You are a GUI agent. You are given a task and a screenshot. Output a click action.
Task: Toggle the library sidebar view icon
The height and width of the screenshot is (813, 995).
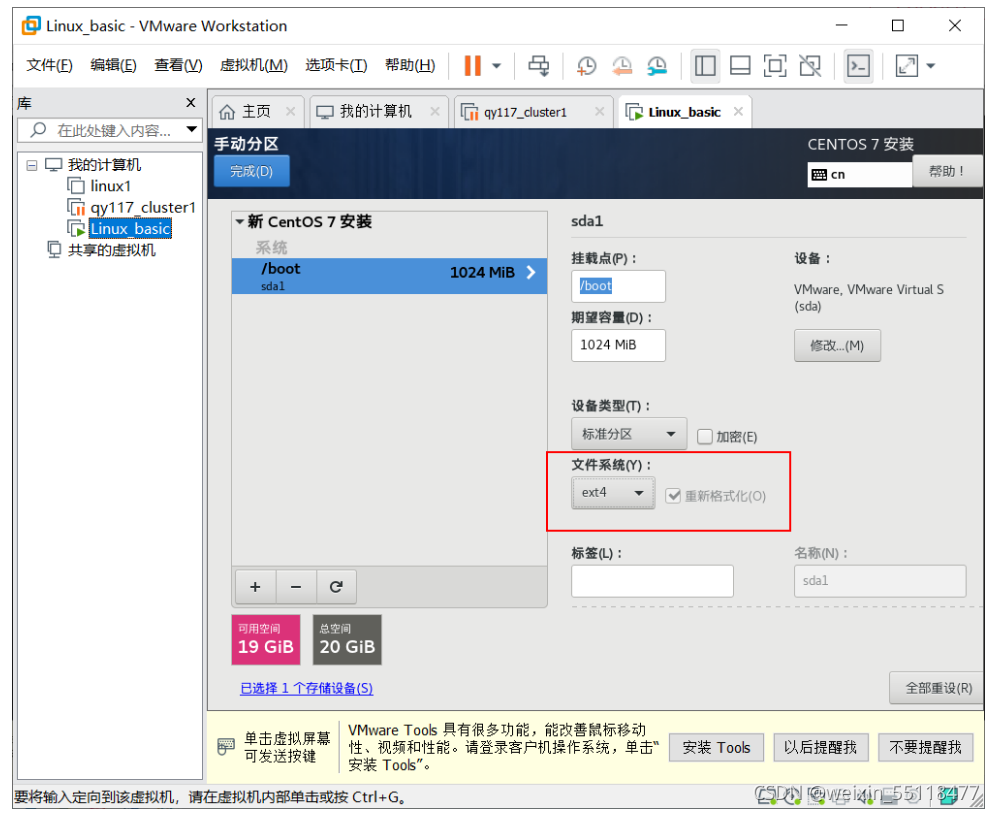pyautogui.click(x=705, y=65)
